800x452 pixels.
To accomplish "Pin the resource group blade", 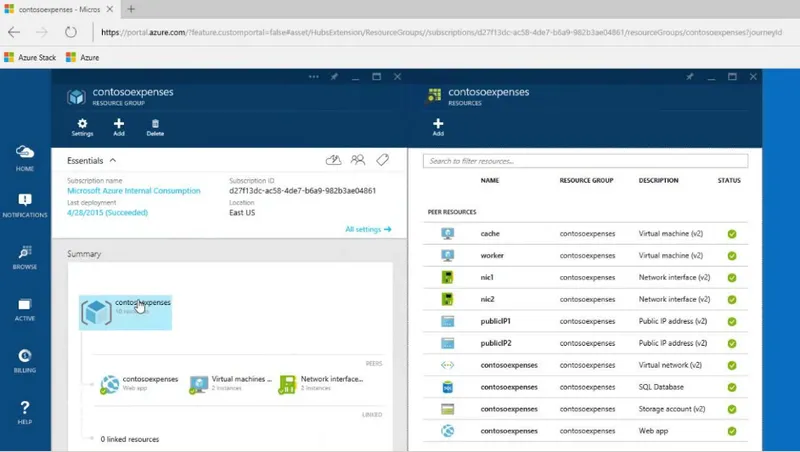I will click(x=334, y=77).
